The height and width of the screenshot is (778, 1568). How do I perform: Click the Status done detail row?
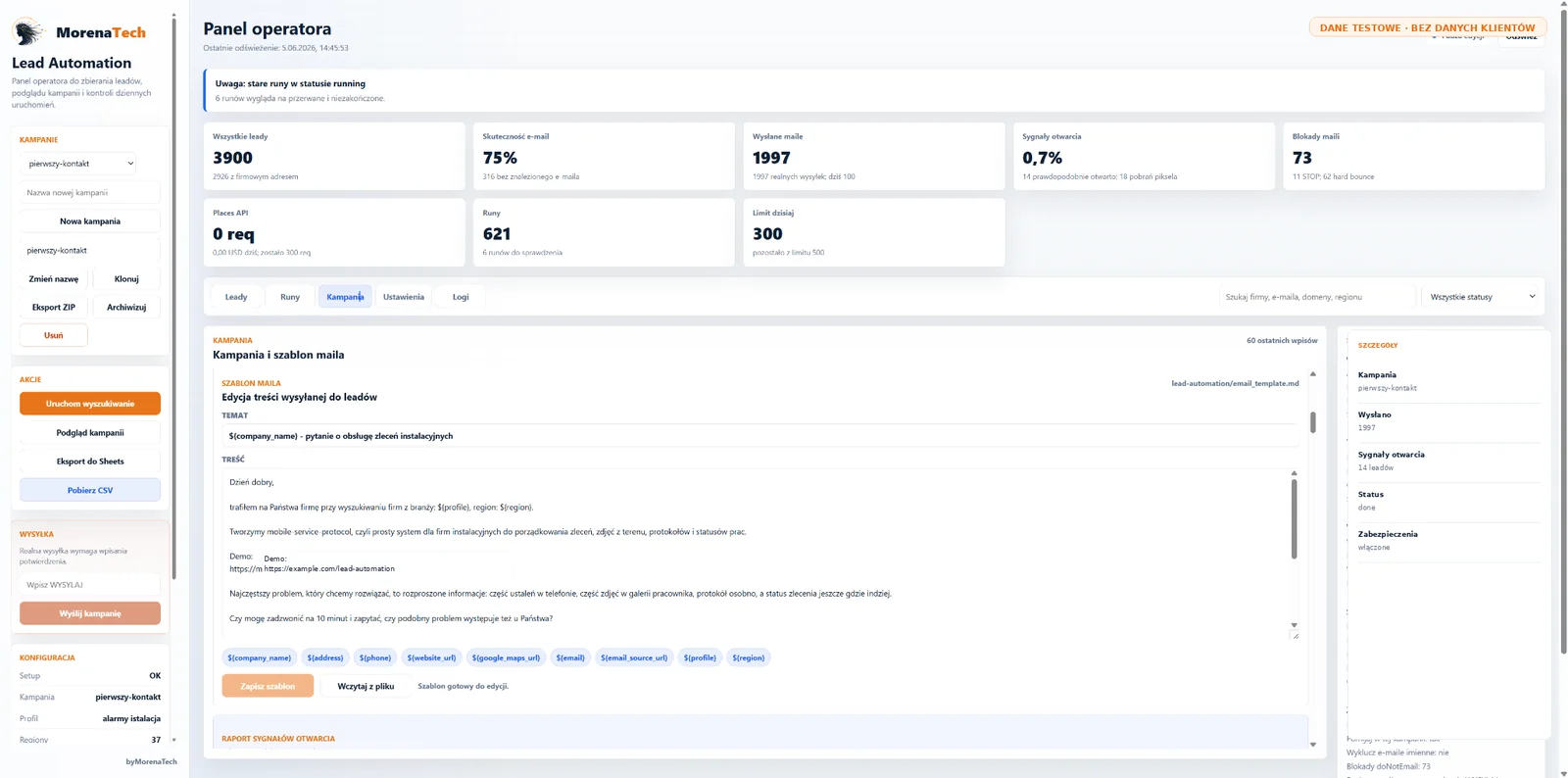click(1448, 501)
